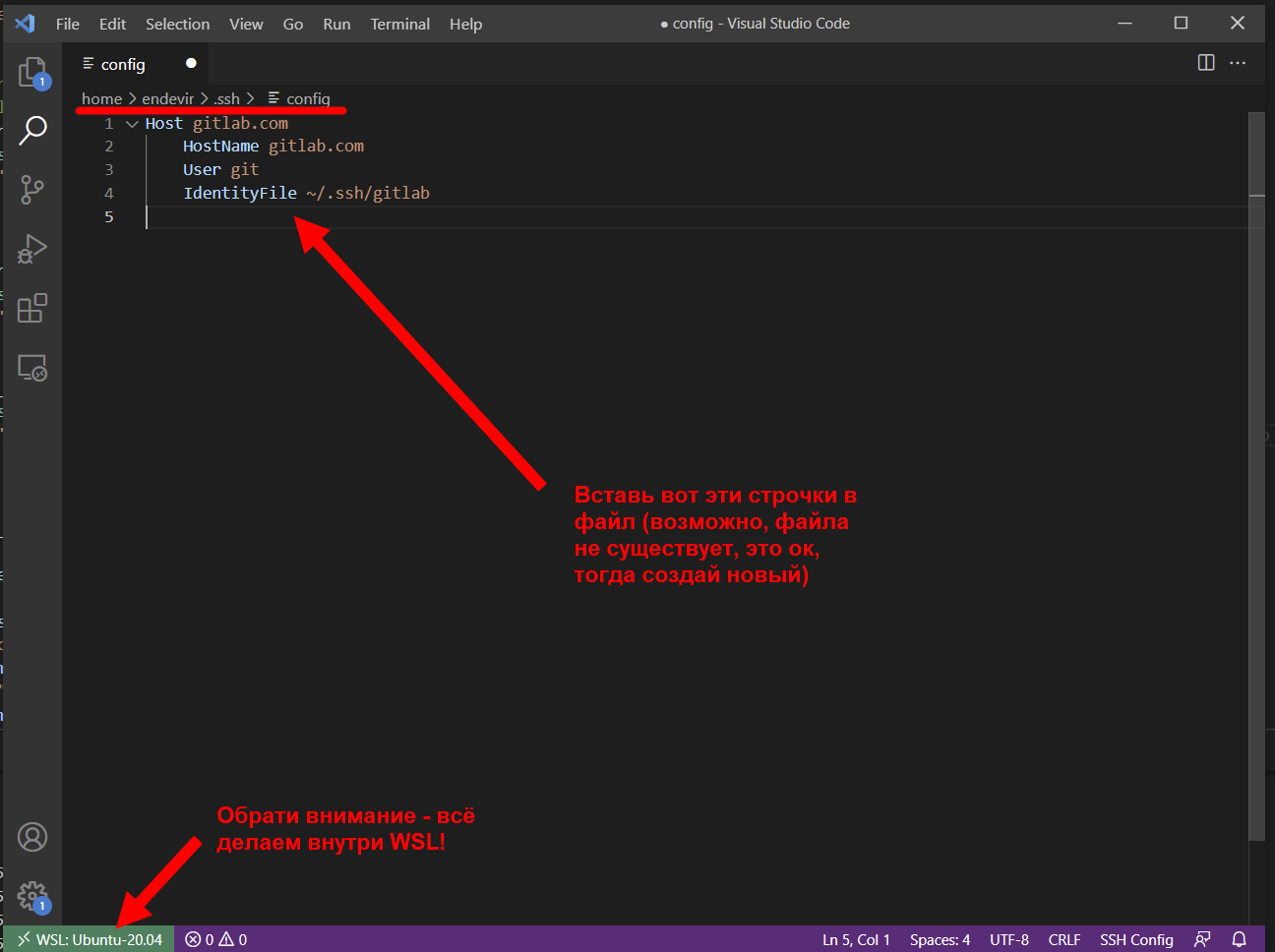Select the .ssh breadcrumb segment

226,98
